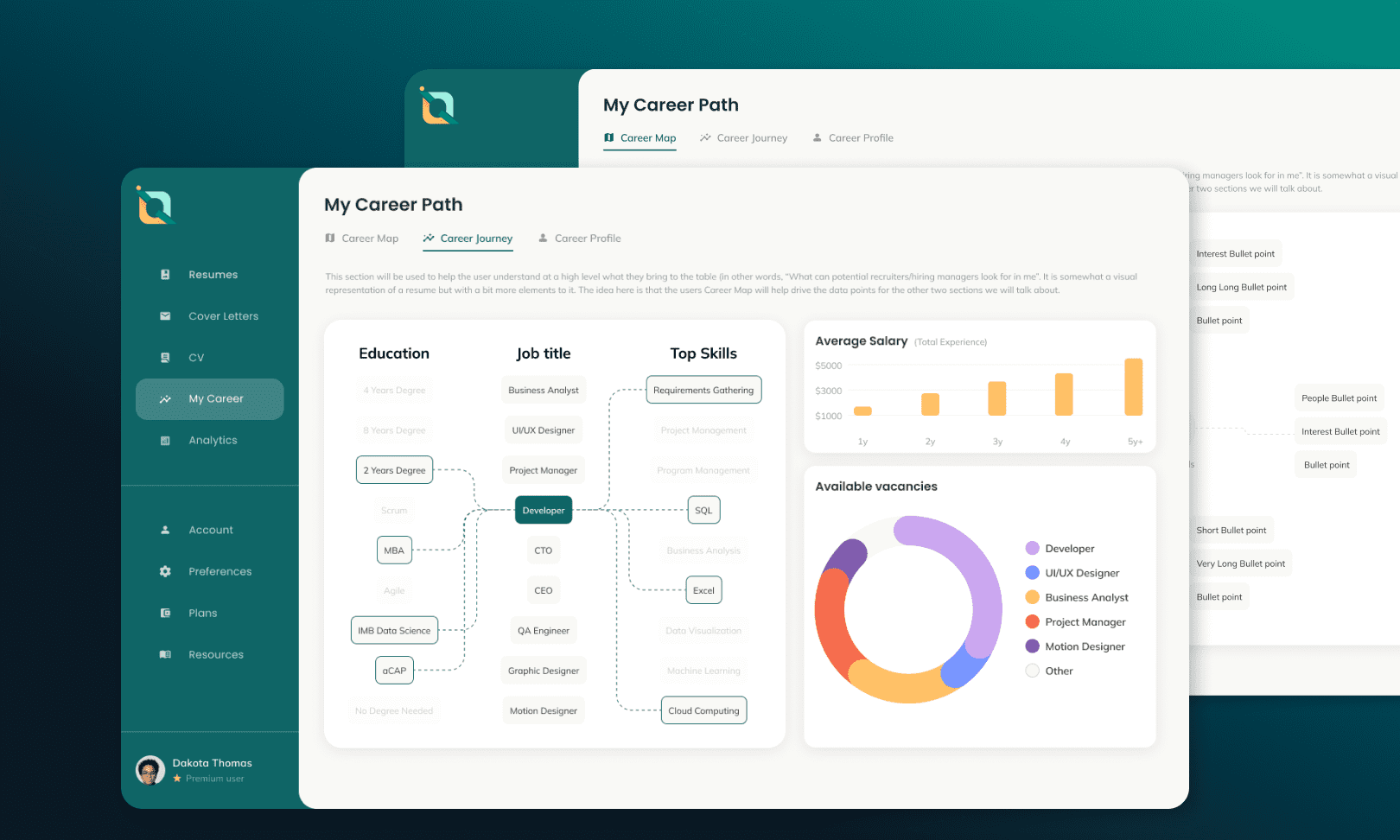Click the Career Map tab icon in front window

[x=330, y=239]
